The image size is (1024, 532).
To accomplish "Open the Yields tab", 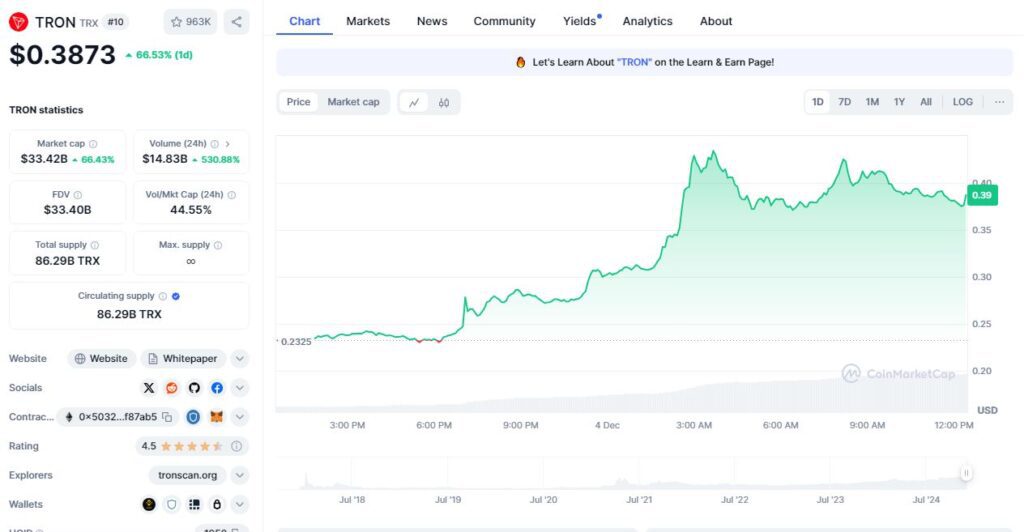I will [x=581, y=21].
